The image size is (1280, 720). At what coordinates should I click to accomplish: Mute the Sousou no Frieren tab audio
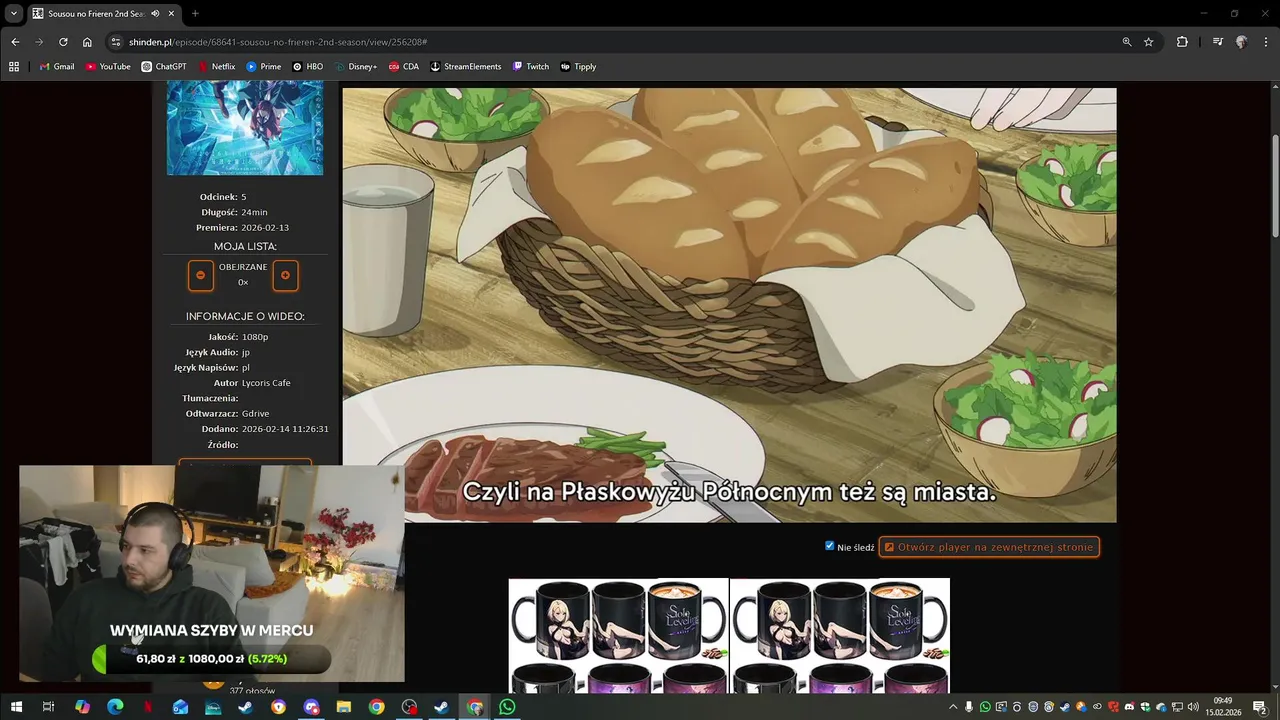pyautogui.click(x=155, y=14)
